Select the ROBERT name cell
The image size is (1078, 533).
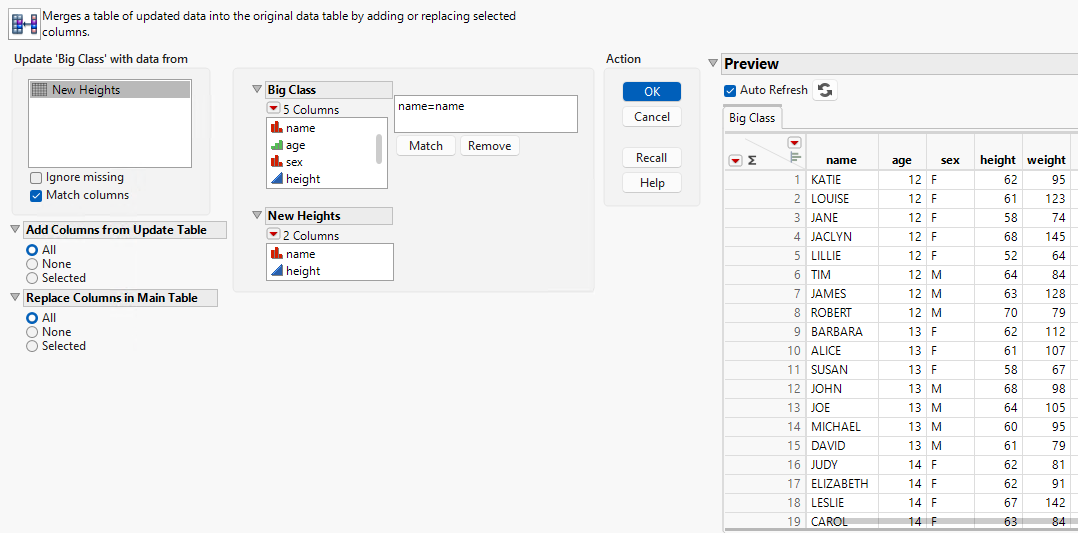(x=842, y=312)
